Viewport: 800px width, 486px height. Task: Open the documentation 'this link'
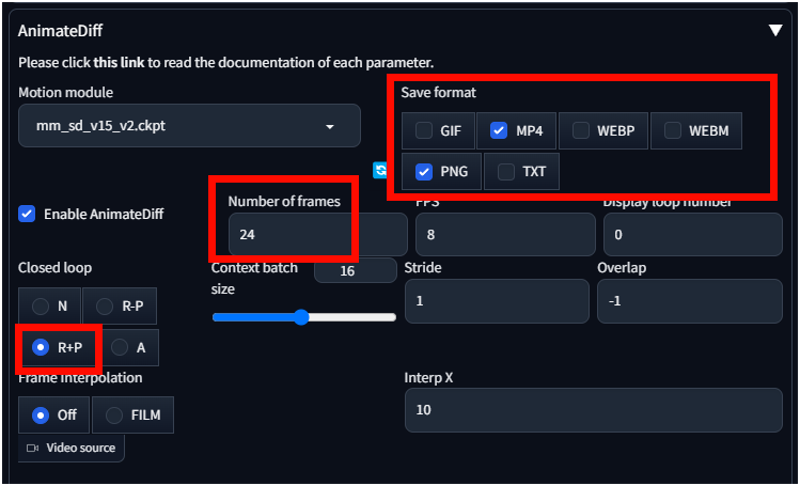tap(119, 62)
